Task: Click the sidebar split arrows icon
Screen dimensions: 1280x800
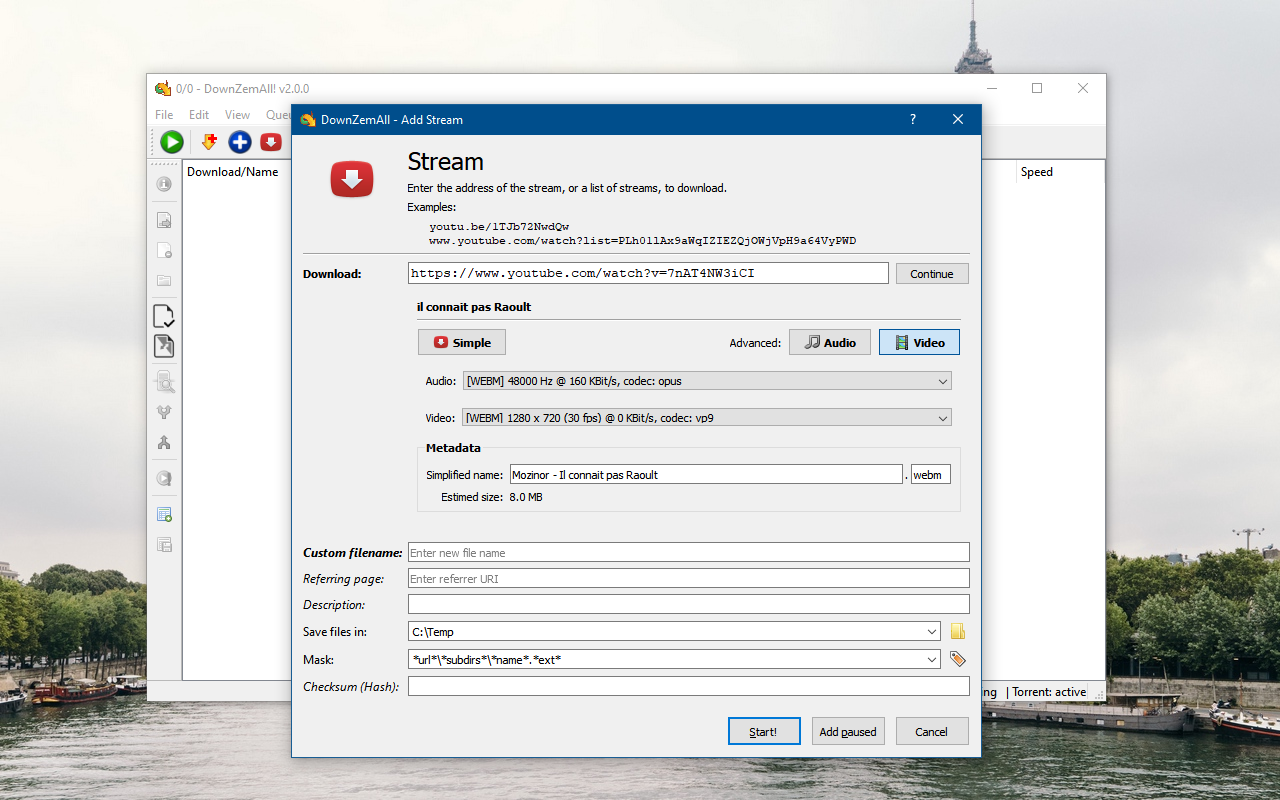Action: pyautogui.click(x=164, y=411)
